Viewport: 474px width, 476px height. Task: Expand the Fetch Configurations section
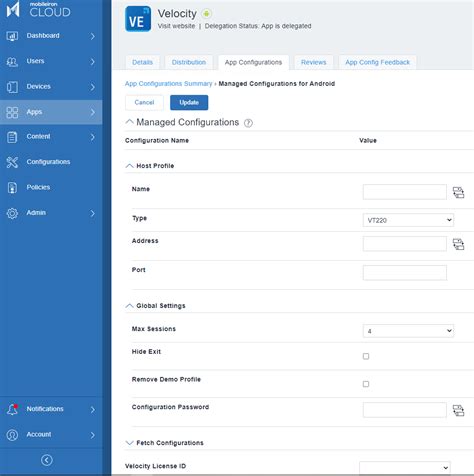pos(129,443)
